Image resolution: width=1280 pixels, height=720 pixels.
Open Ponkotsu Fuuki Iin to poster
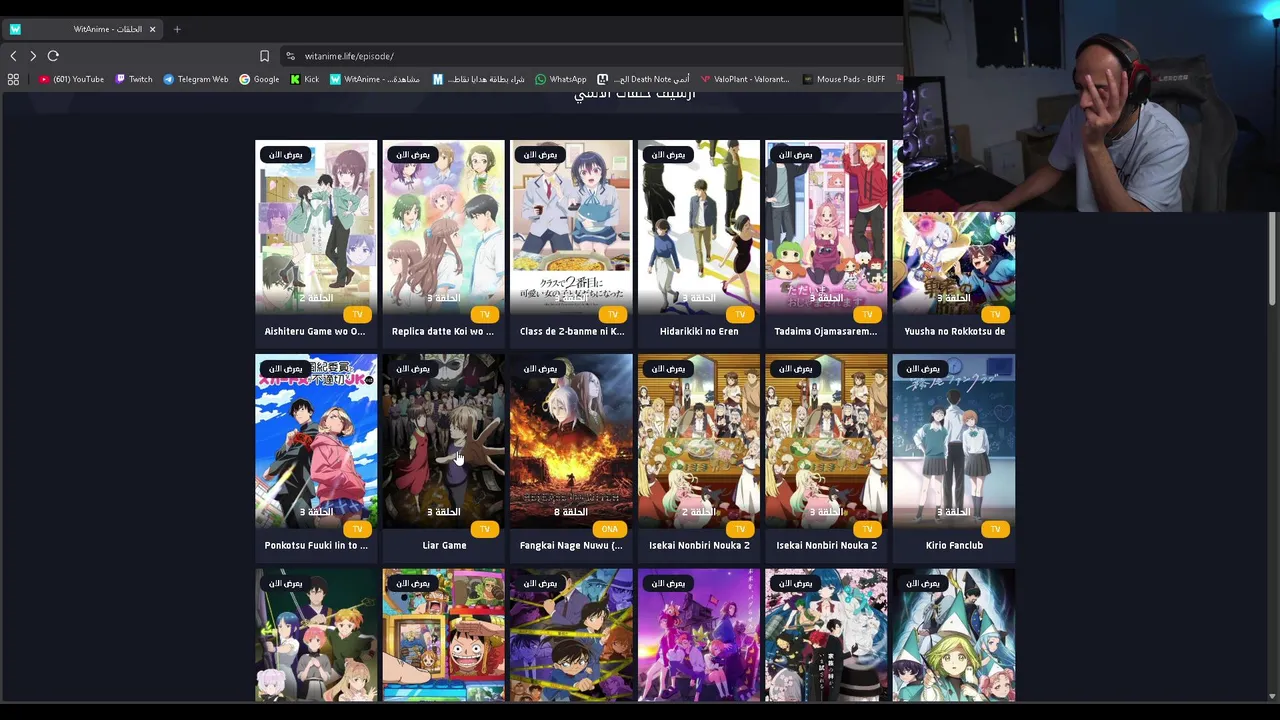(316, 441)
